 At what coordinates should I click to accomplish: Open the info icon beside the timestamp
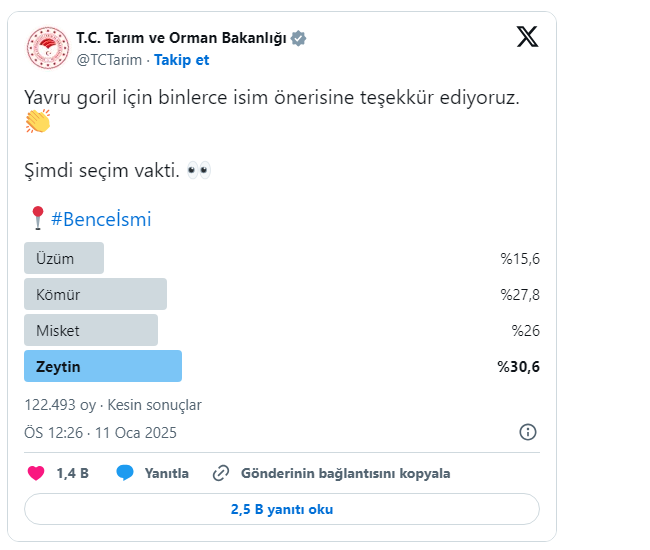pos(528,432)
